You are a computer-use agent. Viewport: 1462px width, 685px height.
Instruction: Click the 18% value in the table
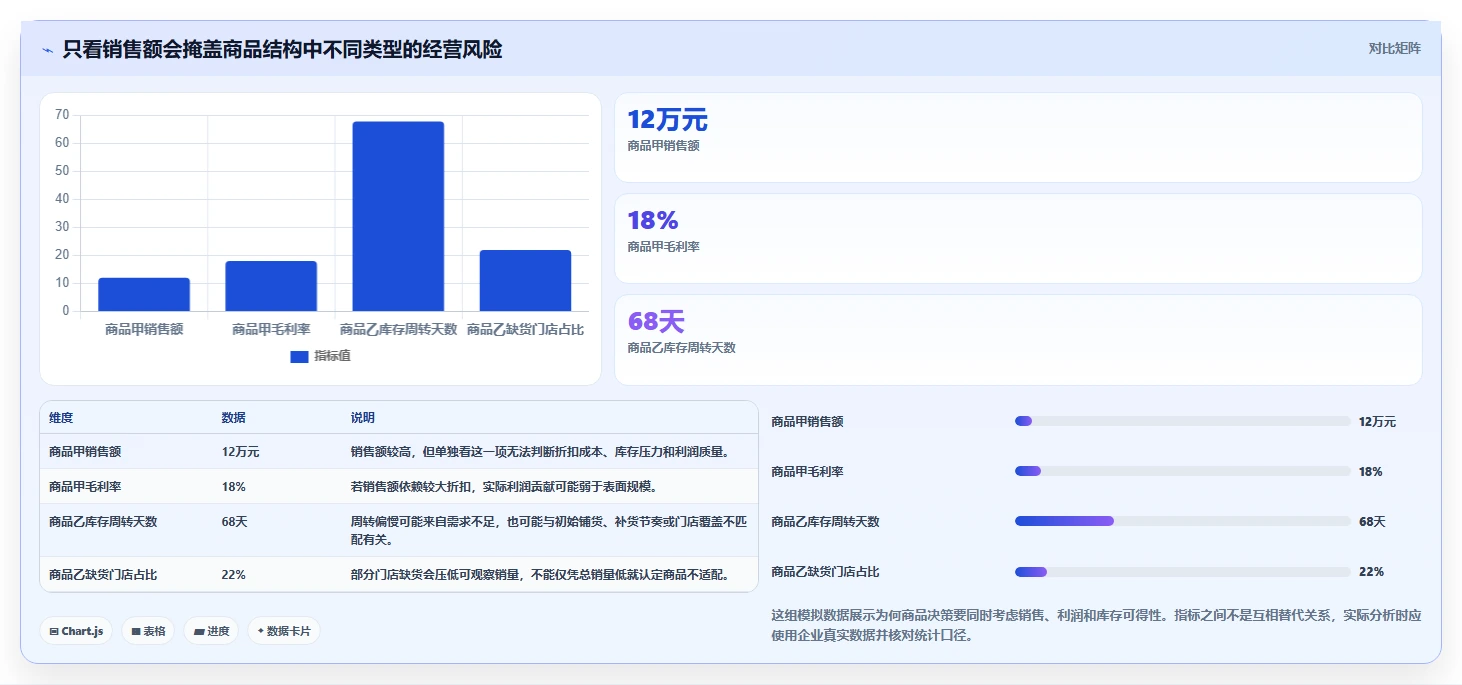(x=234, y=487)
